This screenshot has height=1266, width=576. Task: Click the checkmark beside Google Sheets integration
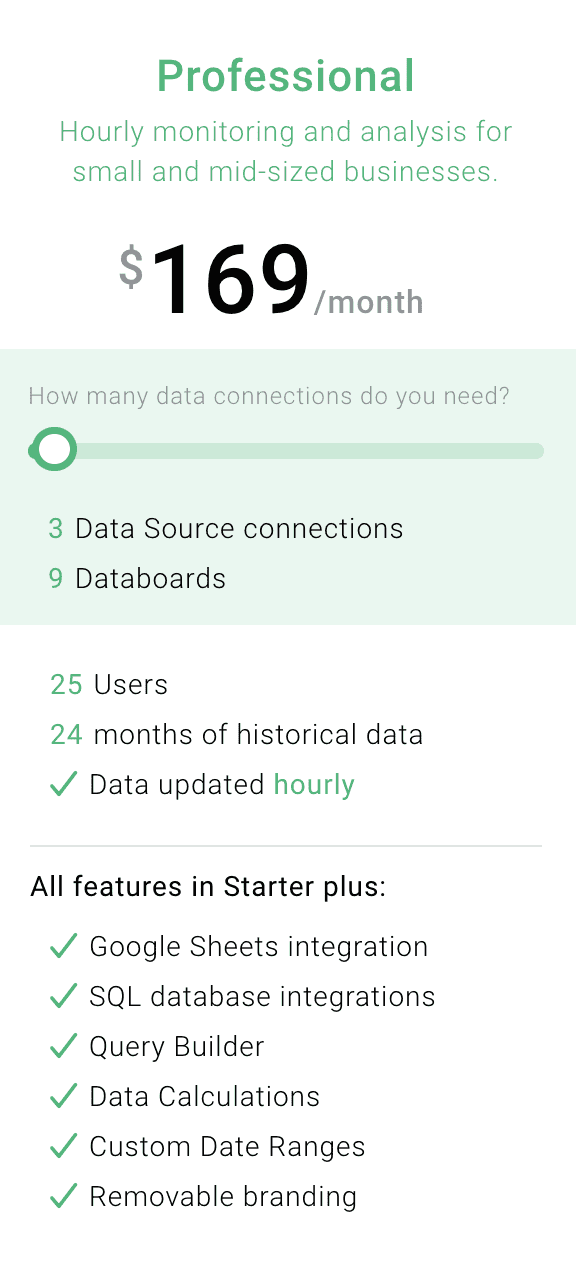[x=63, y=946]
